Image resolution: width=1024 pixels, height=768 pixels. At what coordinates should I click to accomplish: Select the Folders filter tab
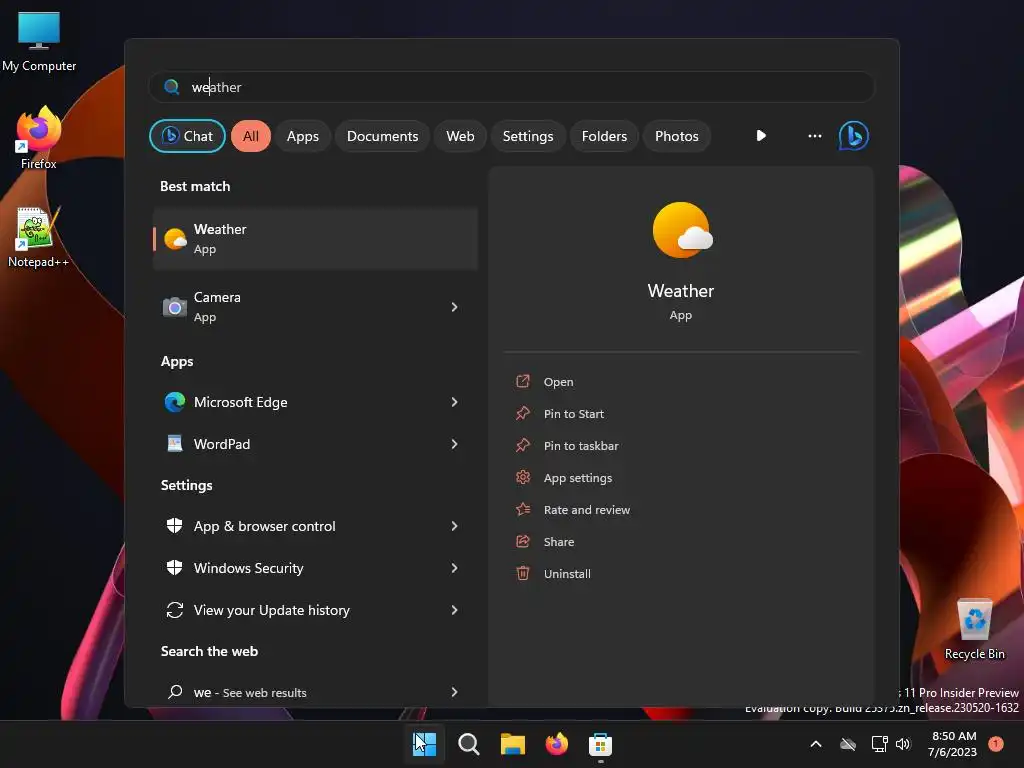coord(604,136)
